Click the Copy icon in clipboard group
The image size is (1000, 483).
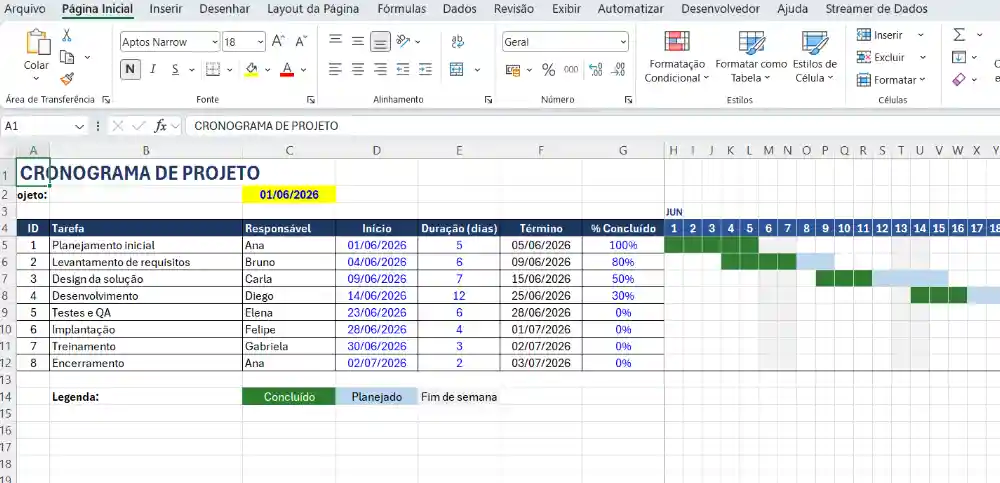click(67, 57)
